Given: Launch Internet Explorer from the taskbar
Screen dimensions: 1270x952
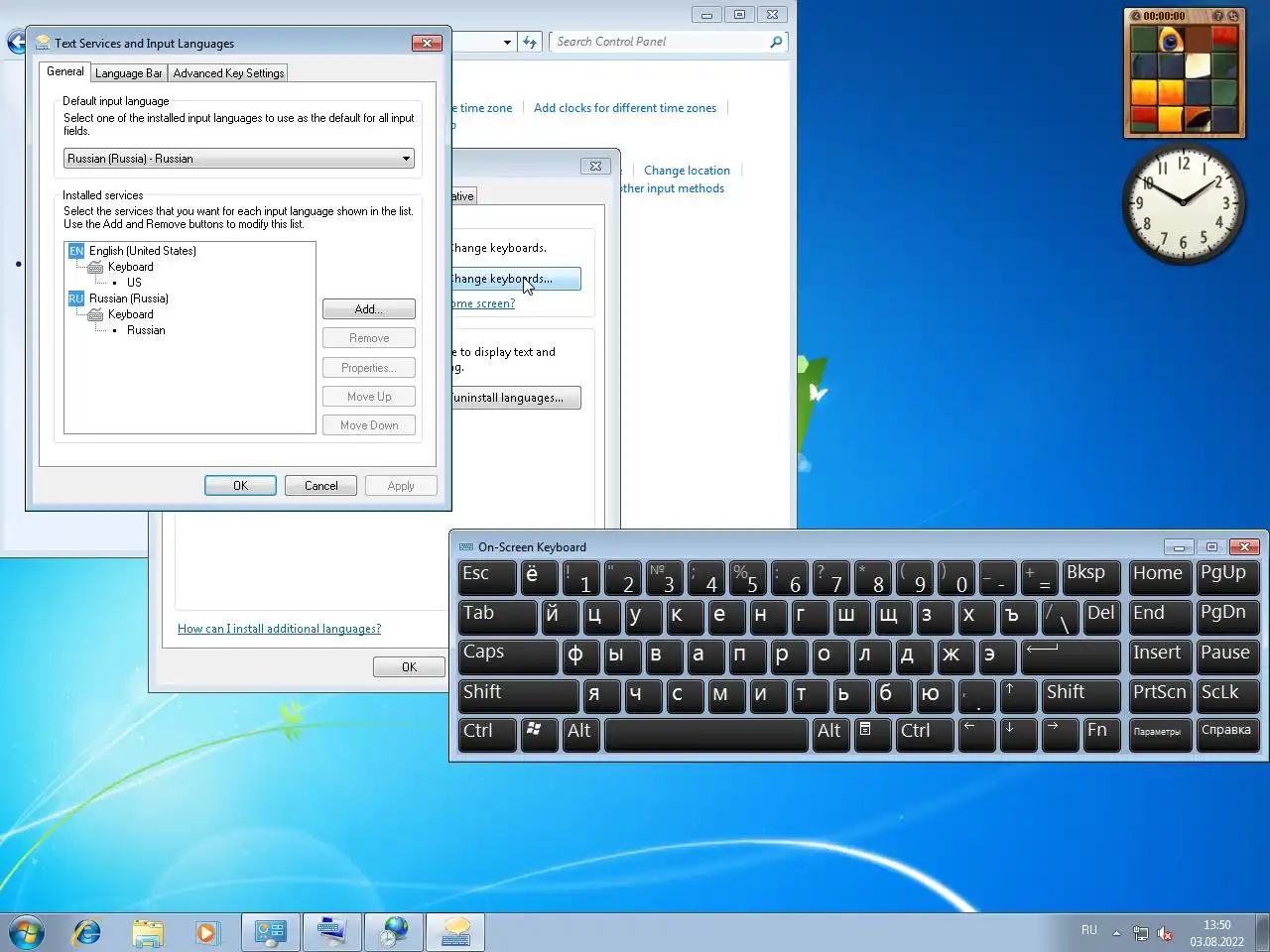Looking at the screenshot, I should 87,933.
